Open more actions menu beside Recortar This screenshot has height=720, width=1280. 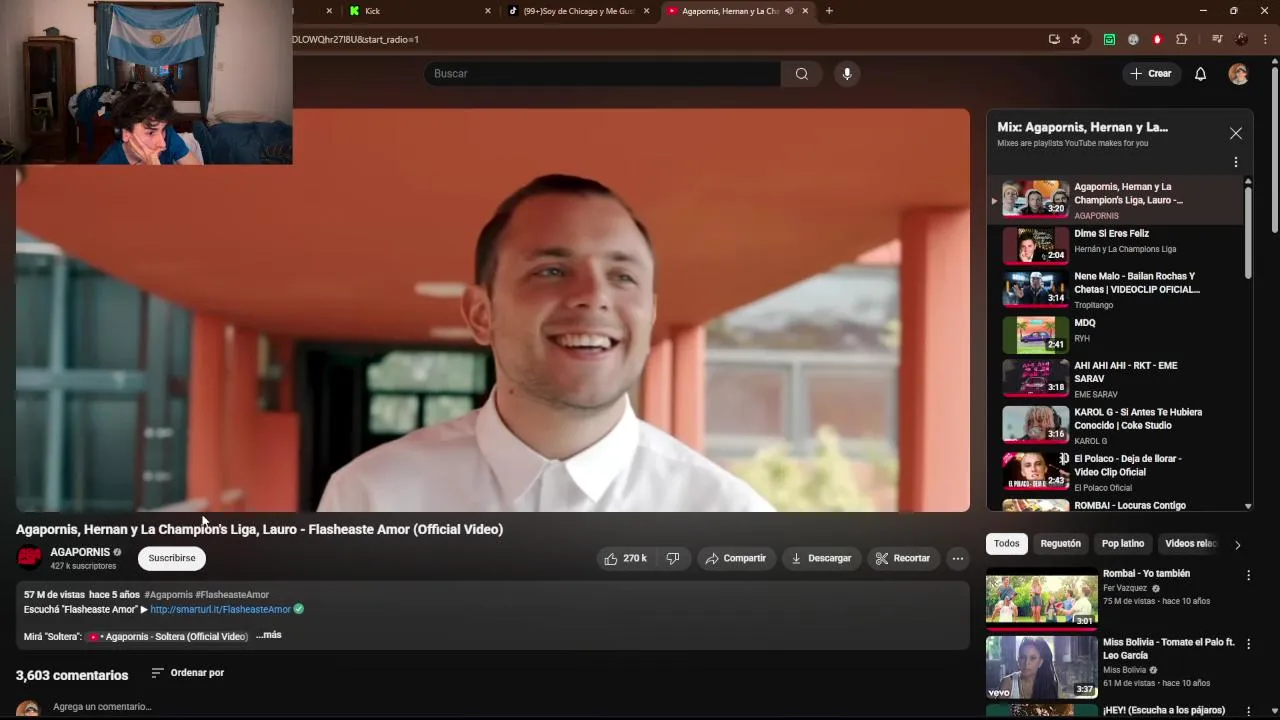pyautogui.click(x=957, y=558)
